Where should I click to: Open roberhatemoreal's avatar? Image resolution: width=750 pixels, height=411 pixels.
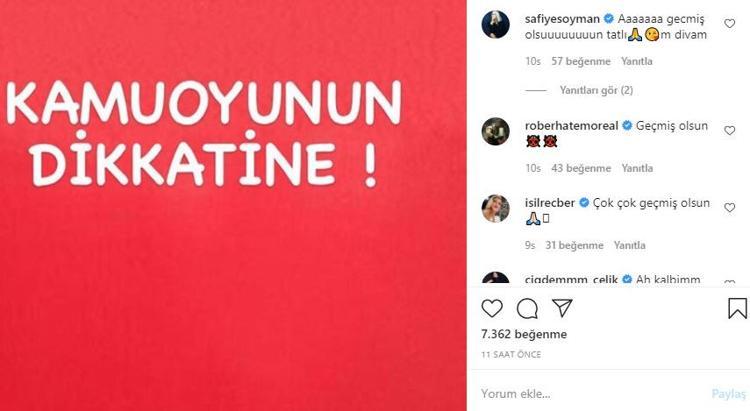click(496, 131)
